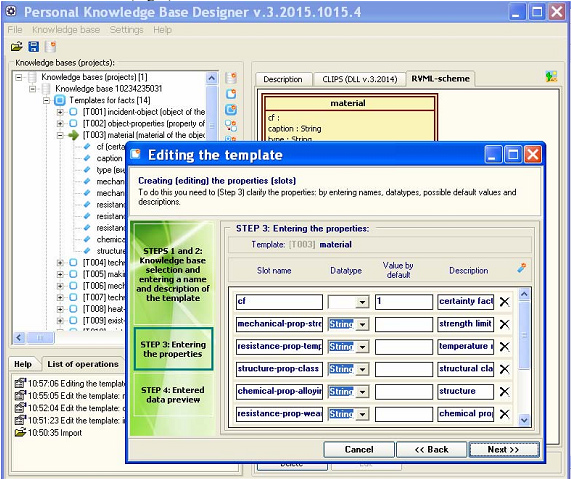Switch to the CLIPS (DLL v.3.2014) tab
Screen dimensions: 571x479
coord(359,79)
